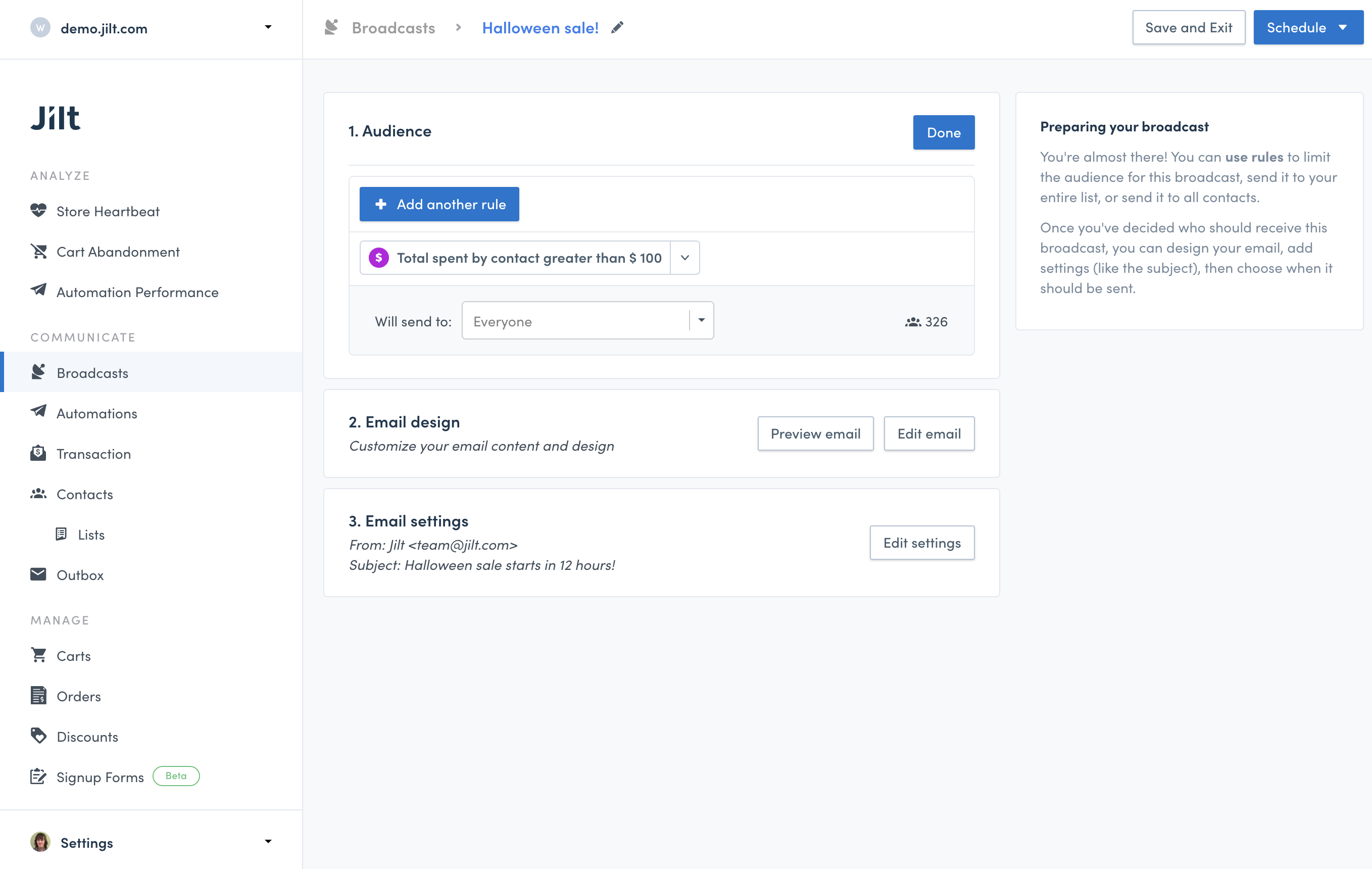Screen dimensions: 1372x869
Task: Click the purple dollar rule icon
Action: click(x=379, y=258)
